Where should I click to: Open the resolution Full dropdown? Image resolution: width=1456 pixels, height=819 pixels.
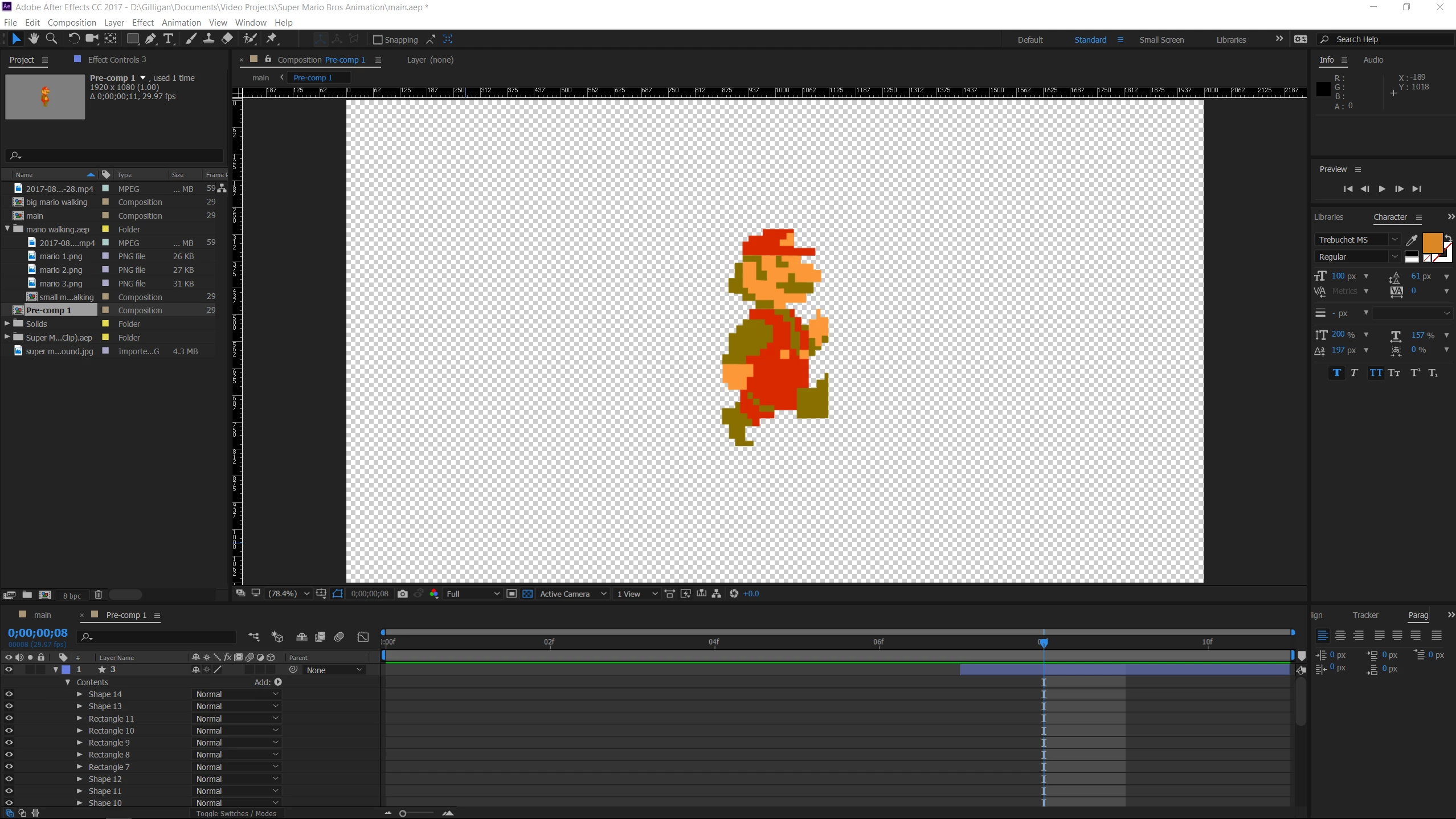tap(473, 593)
